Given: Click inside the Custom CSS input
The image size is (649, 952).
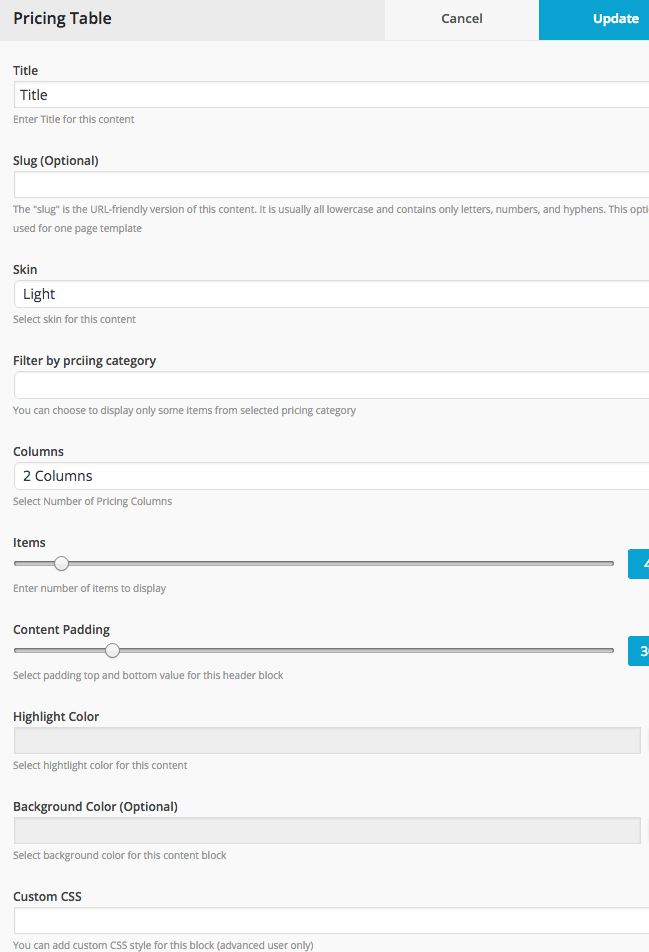Looking at the screenshot, I should click(x=330, y=920).
